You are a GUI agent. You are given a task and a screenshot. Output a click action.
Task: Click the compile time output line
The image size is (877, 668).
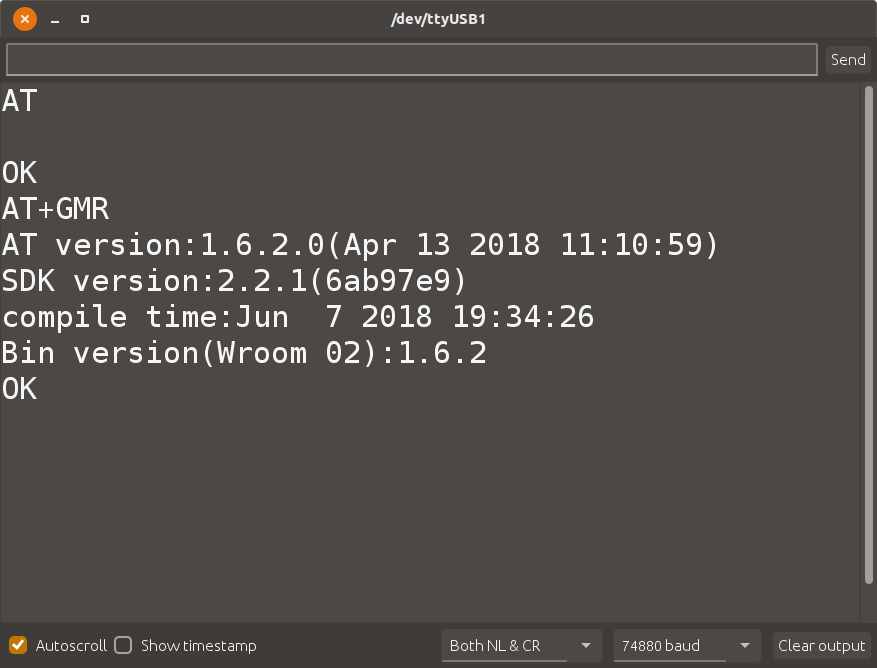pos(298,317)
